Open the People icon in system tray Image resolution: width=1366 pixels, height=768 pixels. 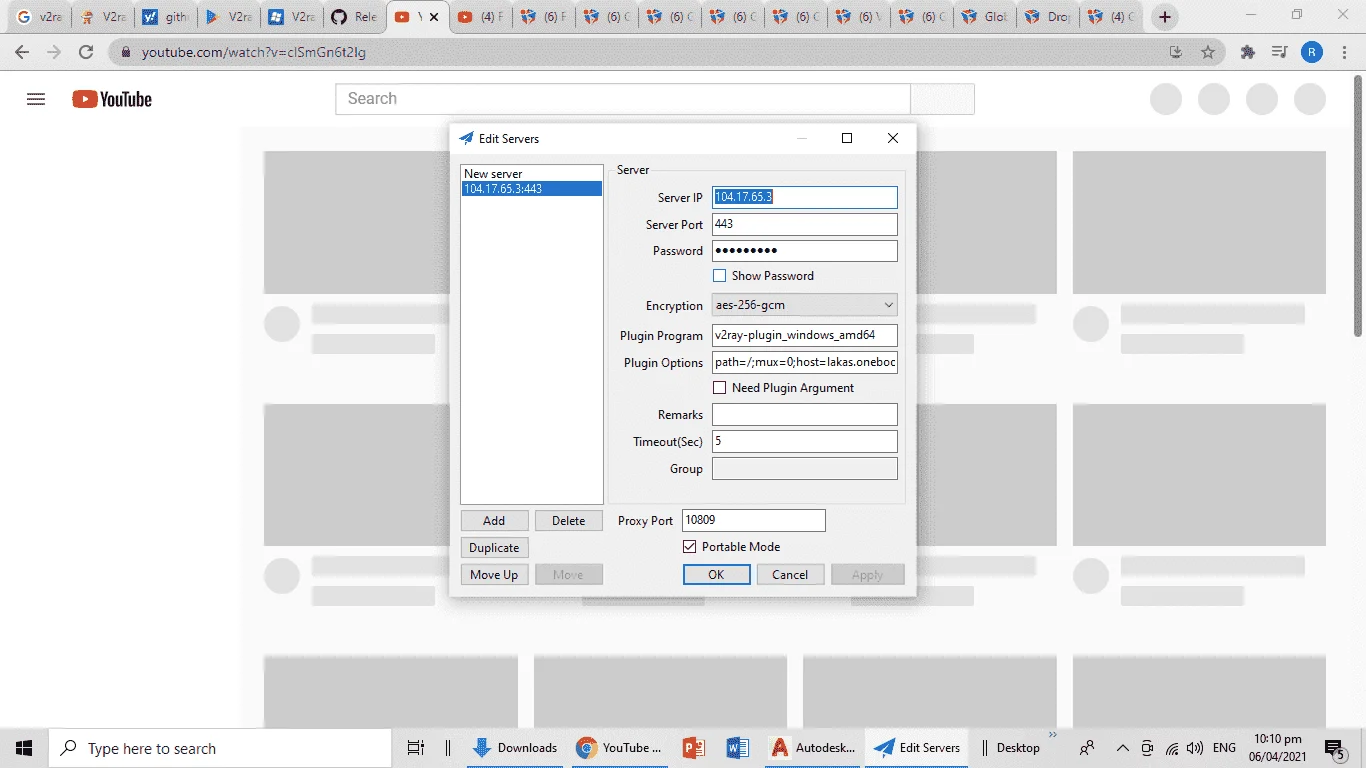1087,748
